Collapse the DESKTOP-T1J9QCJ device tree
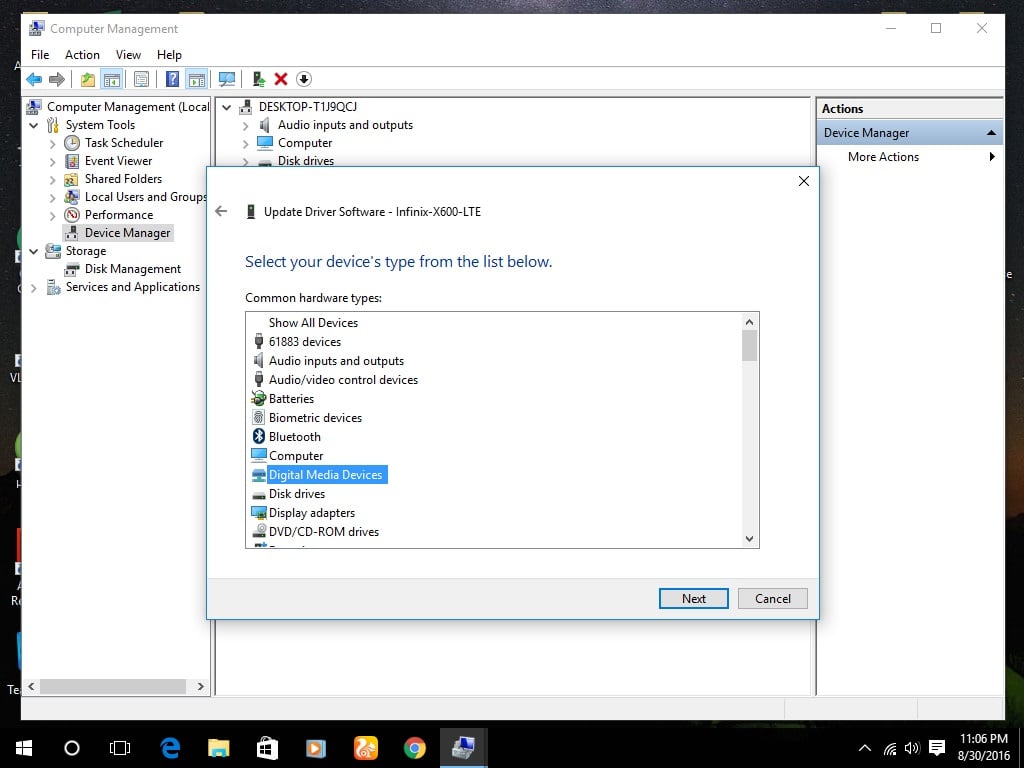The image size is (1024, 768). tap(226, 107)
